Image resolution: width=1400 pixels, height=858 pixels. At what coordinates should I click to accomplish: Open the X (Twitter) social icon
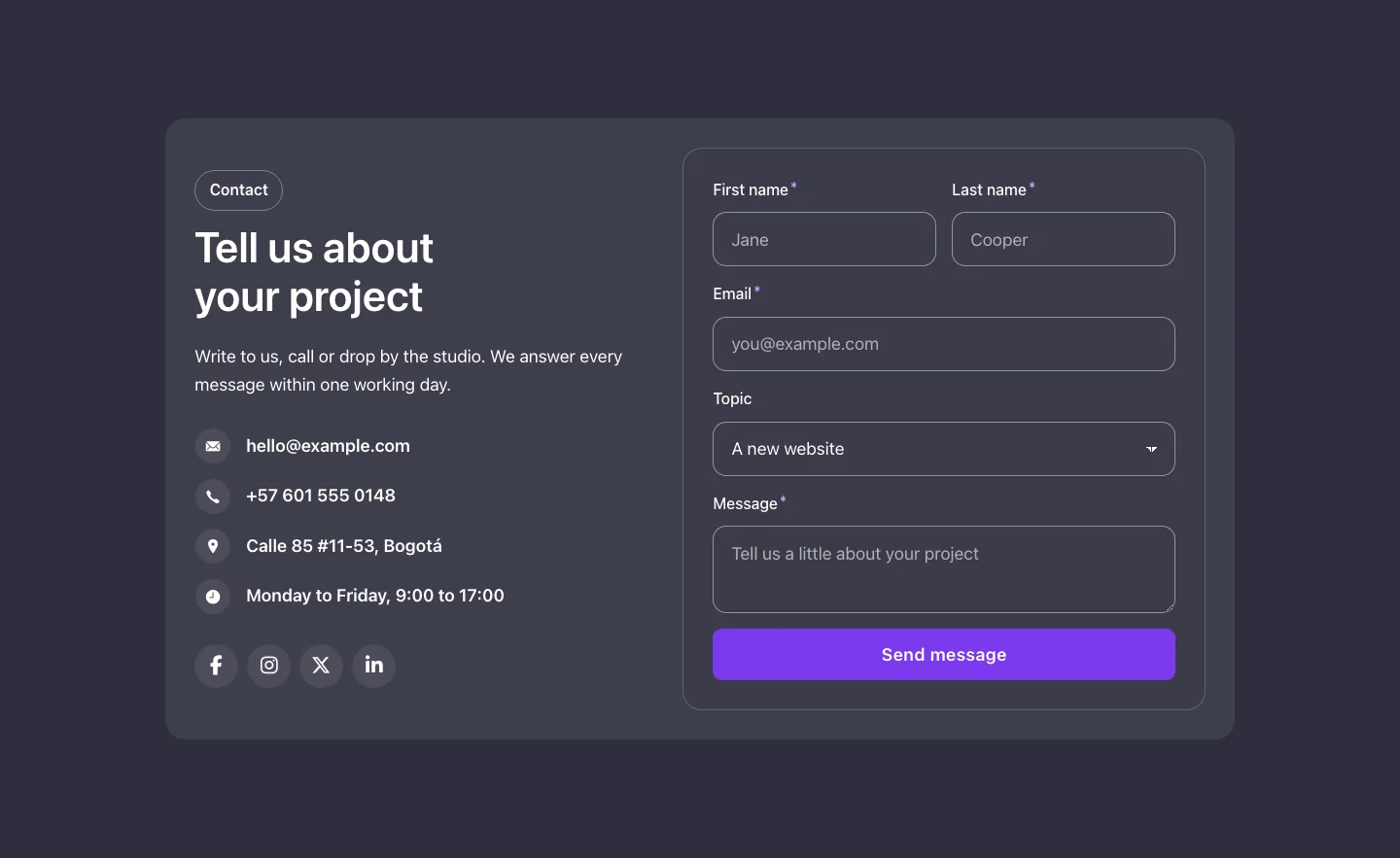coord(321,666)
